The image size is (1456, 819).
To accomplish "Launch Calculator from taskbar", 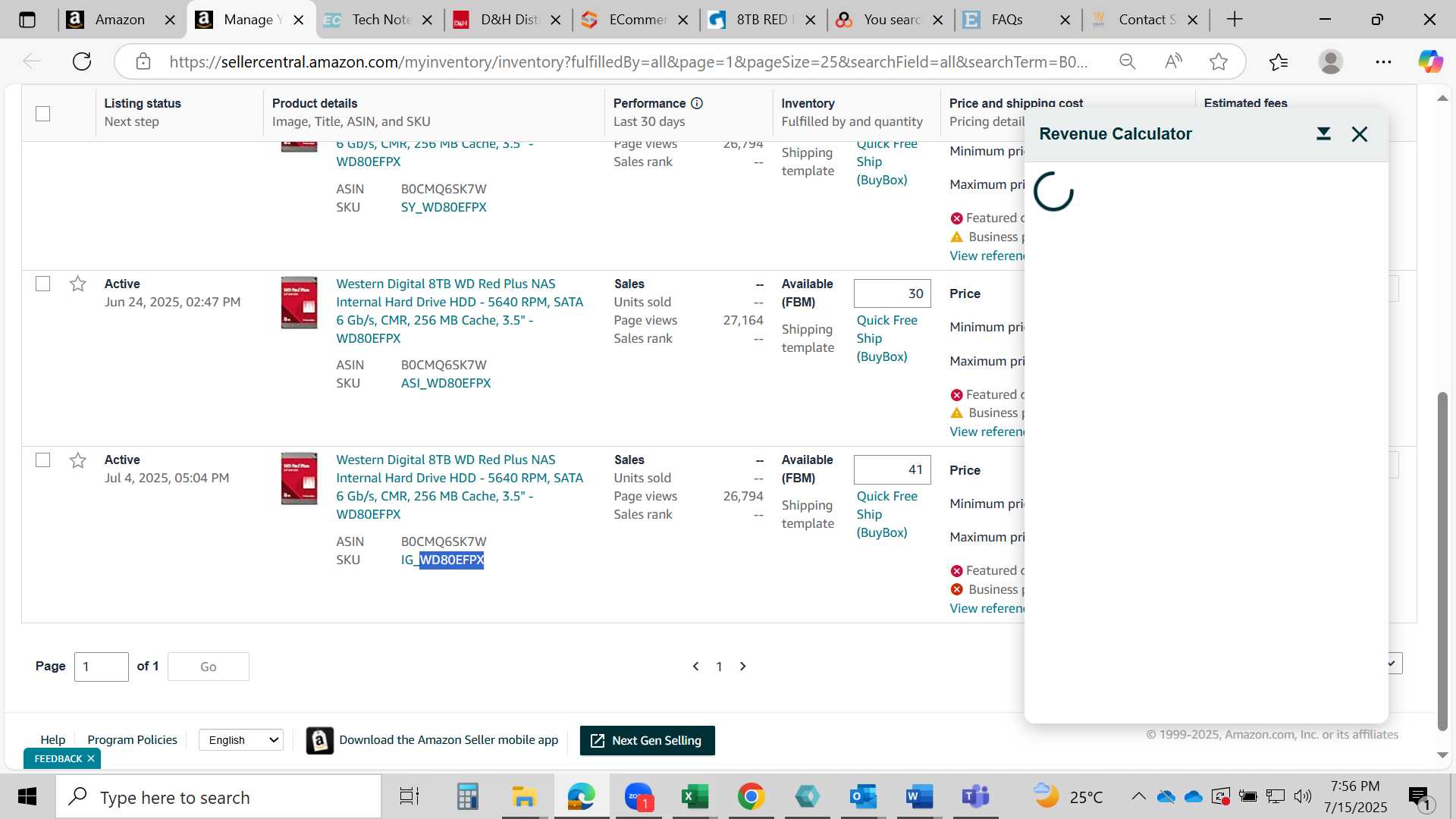I will click(467, 797).
